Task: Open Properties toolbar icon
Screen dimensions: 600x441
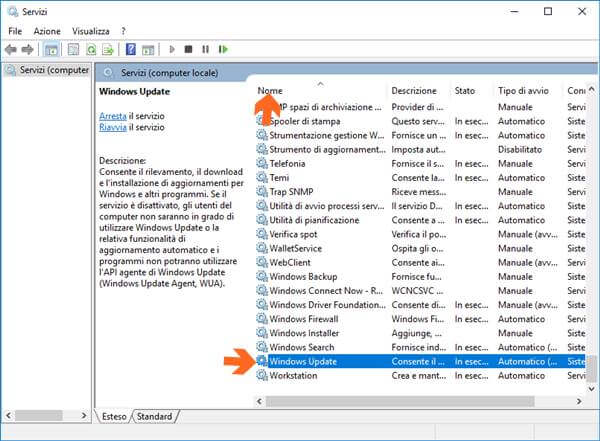Action: [x=73, y=49]
